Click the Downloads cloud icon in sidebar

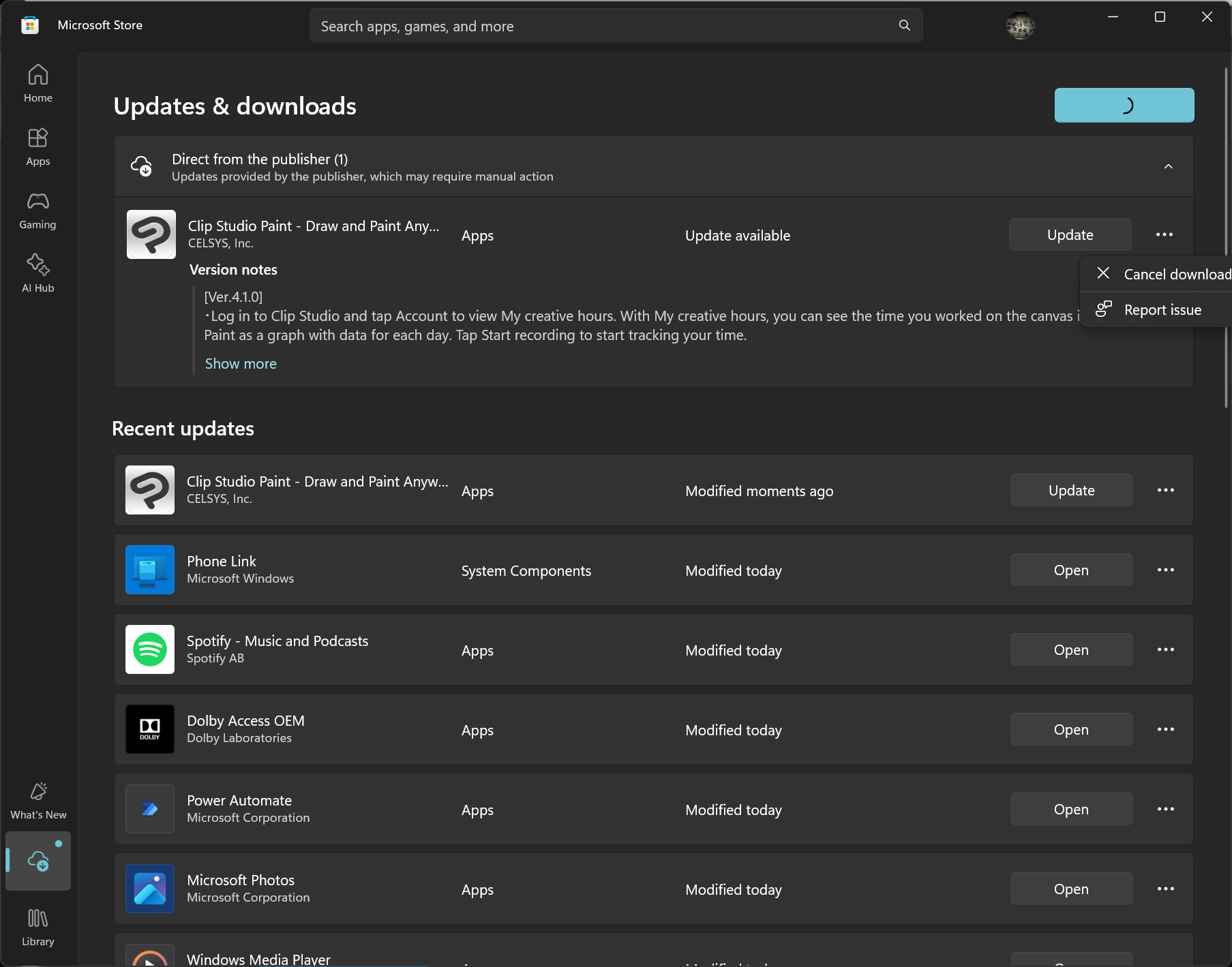point(38,861)
